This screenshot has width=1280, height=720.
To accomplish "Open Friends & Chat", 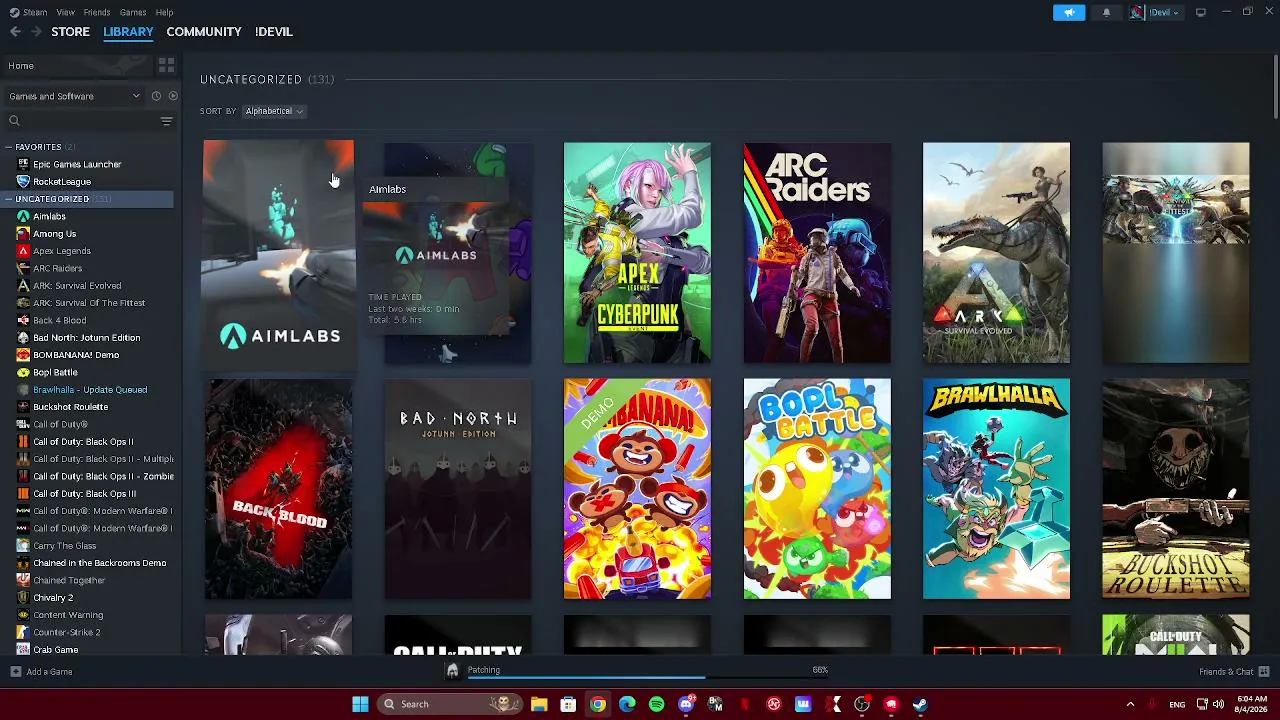I will (x=1234, y=672).
